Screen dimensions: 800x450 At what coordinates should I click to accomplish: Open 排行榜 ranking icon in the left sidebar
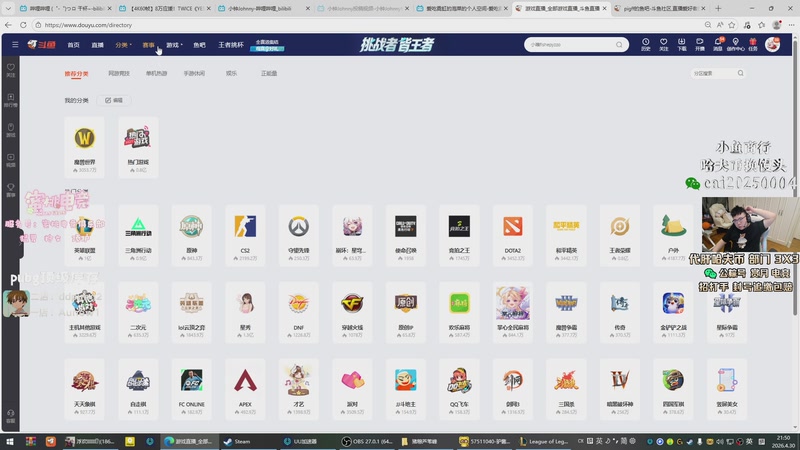coord(11,100)
